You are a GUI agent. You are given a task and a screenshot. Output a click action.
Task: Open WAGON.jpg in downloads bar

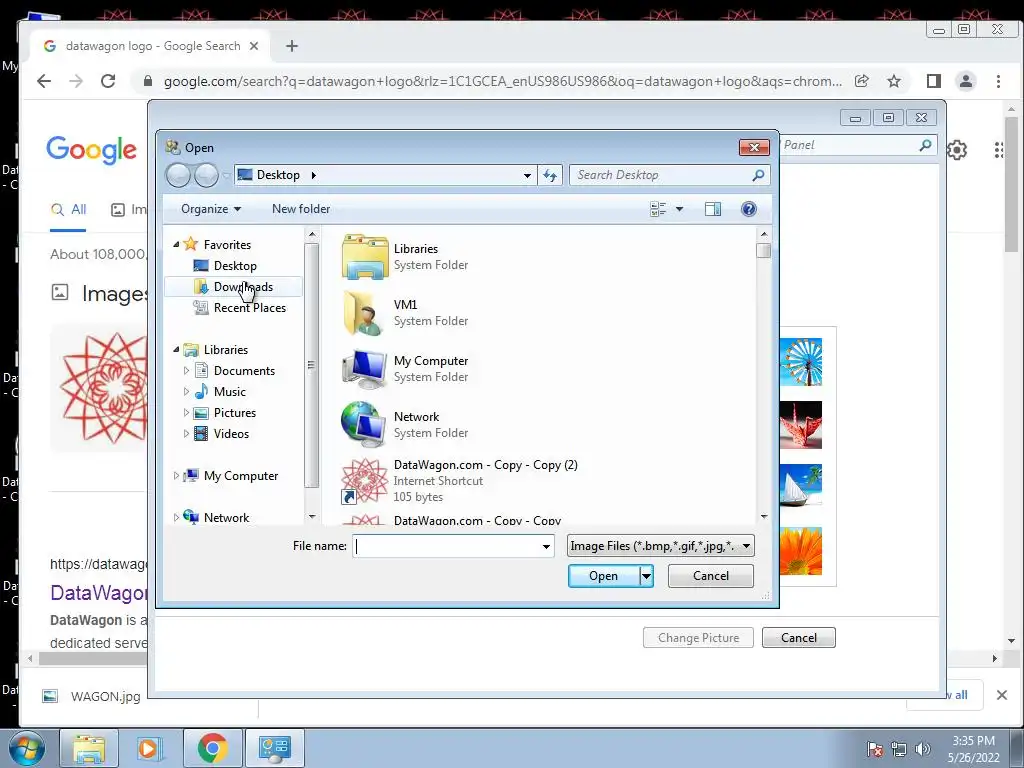pos(91,696)
